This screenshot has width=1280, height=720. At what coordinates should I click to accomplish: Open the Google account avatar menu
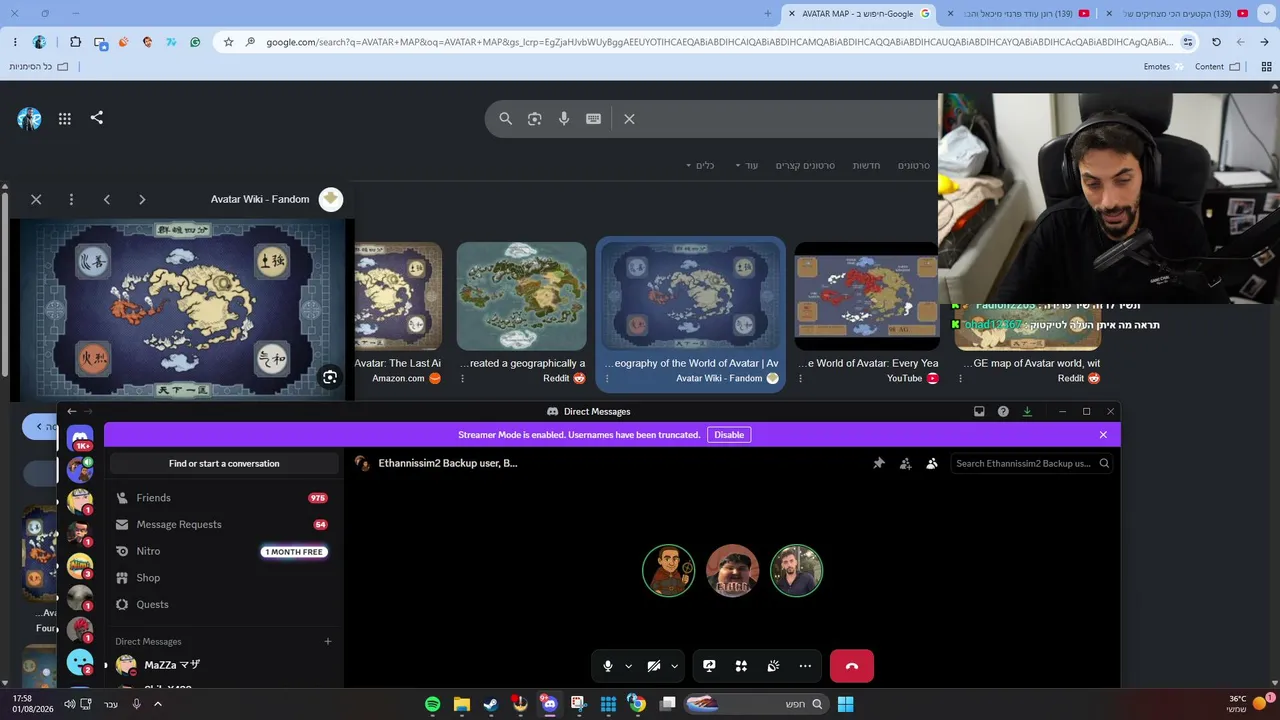pos(29,119)
